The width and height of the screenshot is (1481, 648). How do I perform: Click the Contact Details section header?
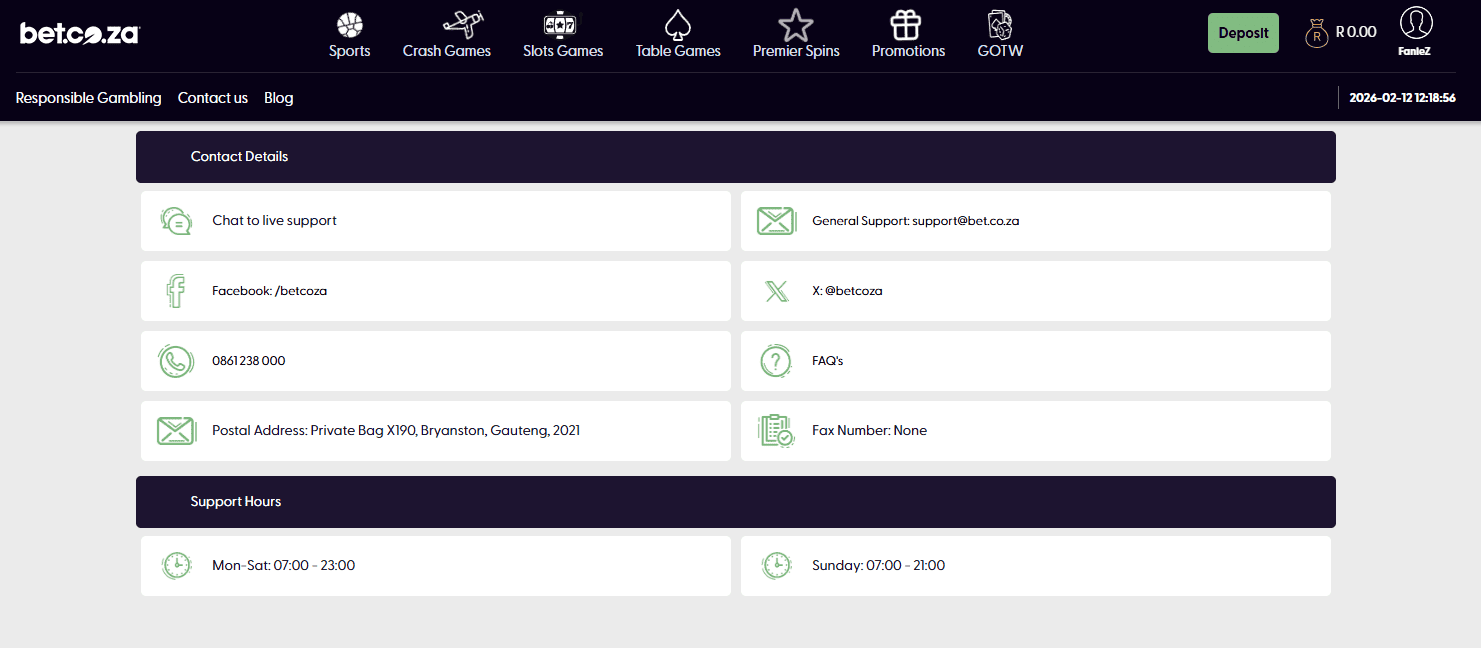[736, 157]
